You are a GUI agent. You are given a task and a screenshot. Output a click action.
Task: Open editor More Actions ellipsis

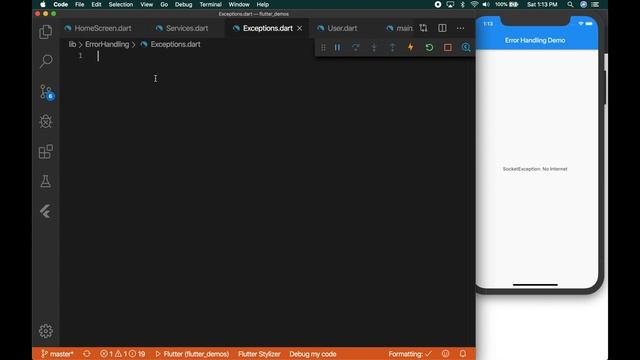coord(460,28)
